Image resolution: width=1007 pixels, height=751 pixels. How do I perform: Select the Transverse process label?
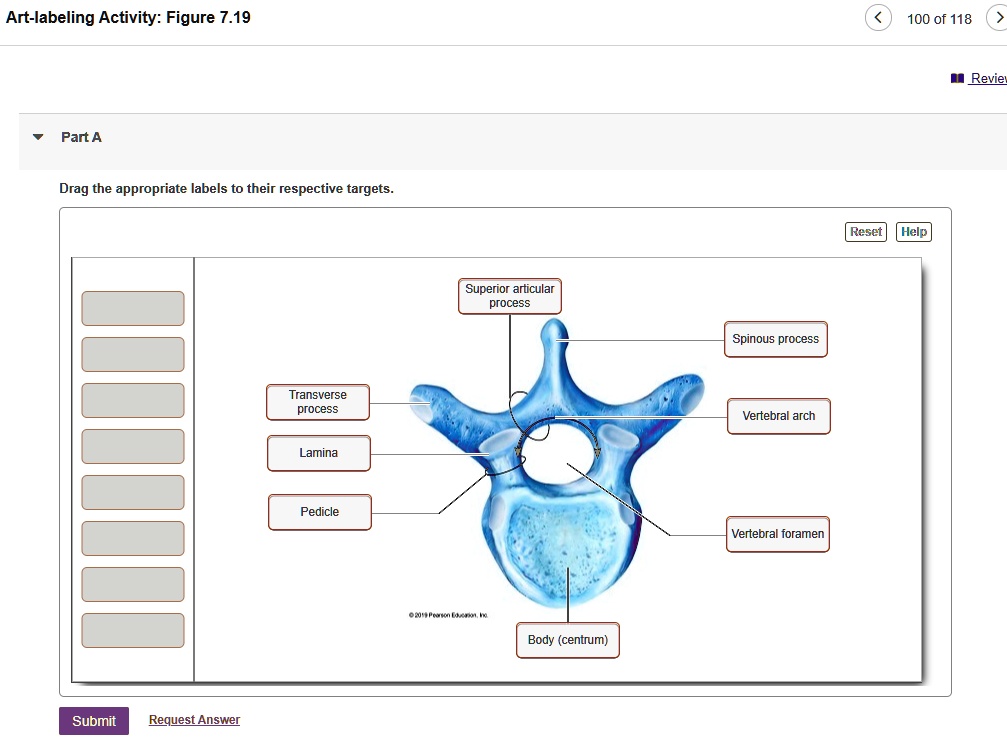(317, 402)
